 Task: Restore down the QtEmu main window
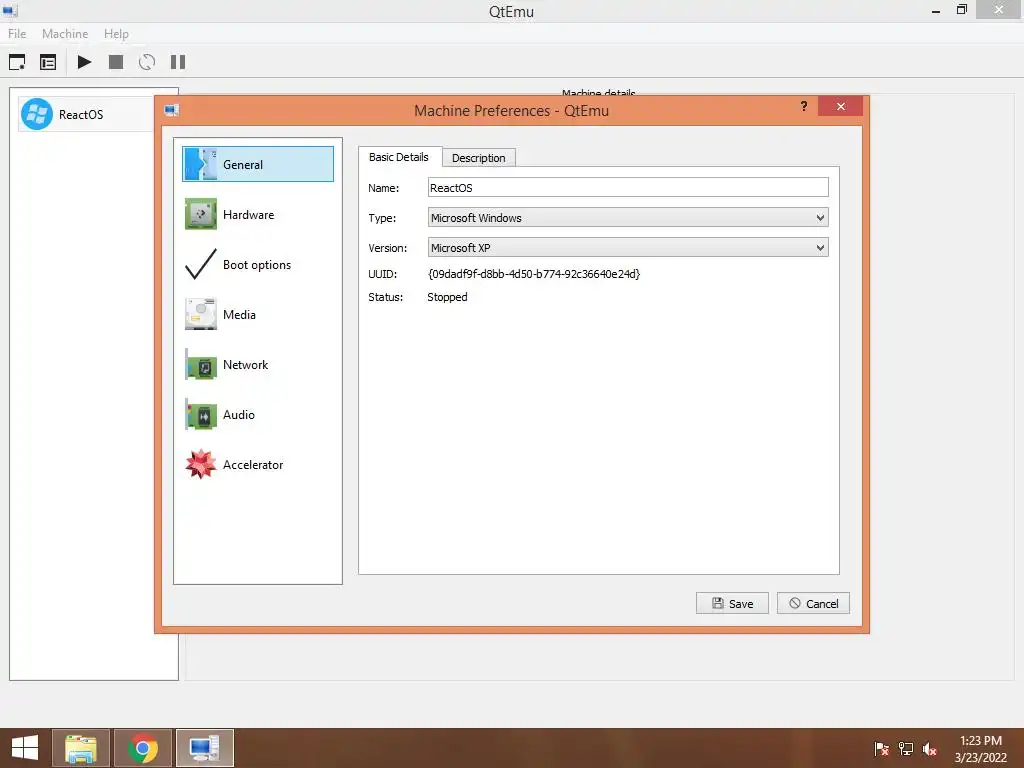pyautogui.click(x=962, y=10)
